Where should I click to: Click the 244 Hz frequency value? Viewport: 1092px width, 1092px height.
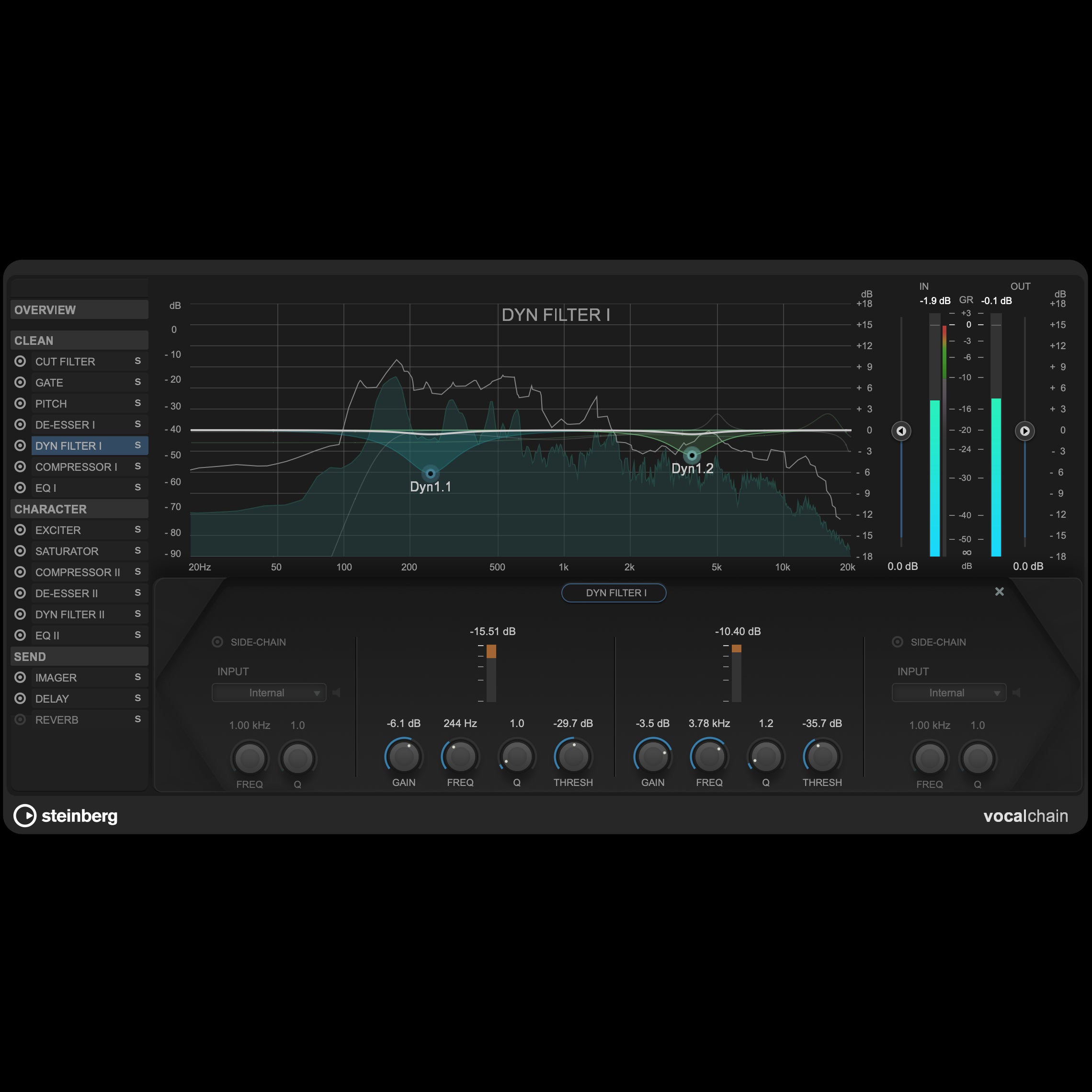460,724
